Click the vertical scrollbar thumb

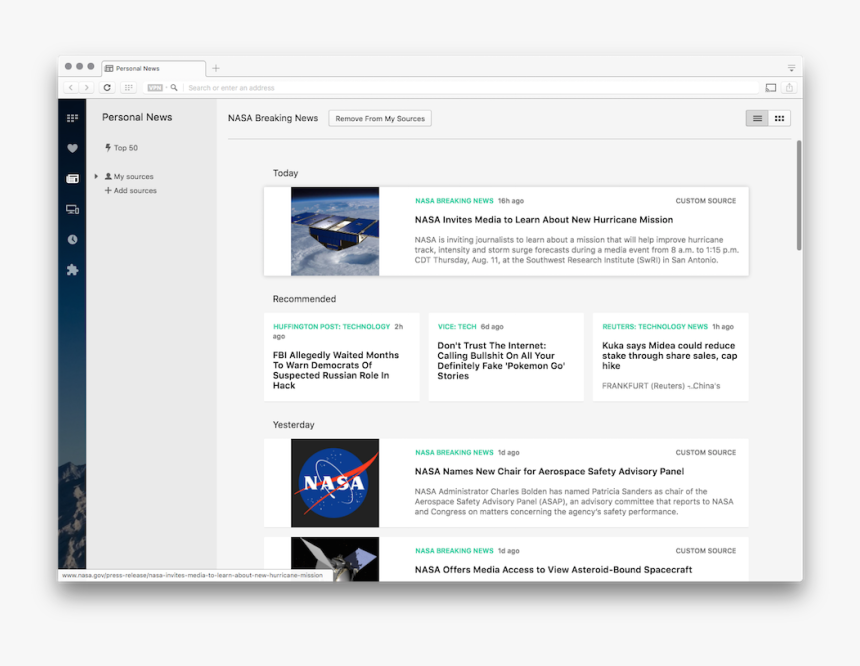(x=799, y=195)
